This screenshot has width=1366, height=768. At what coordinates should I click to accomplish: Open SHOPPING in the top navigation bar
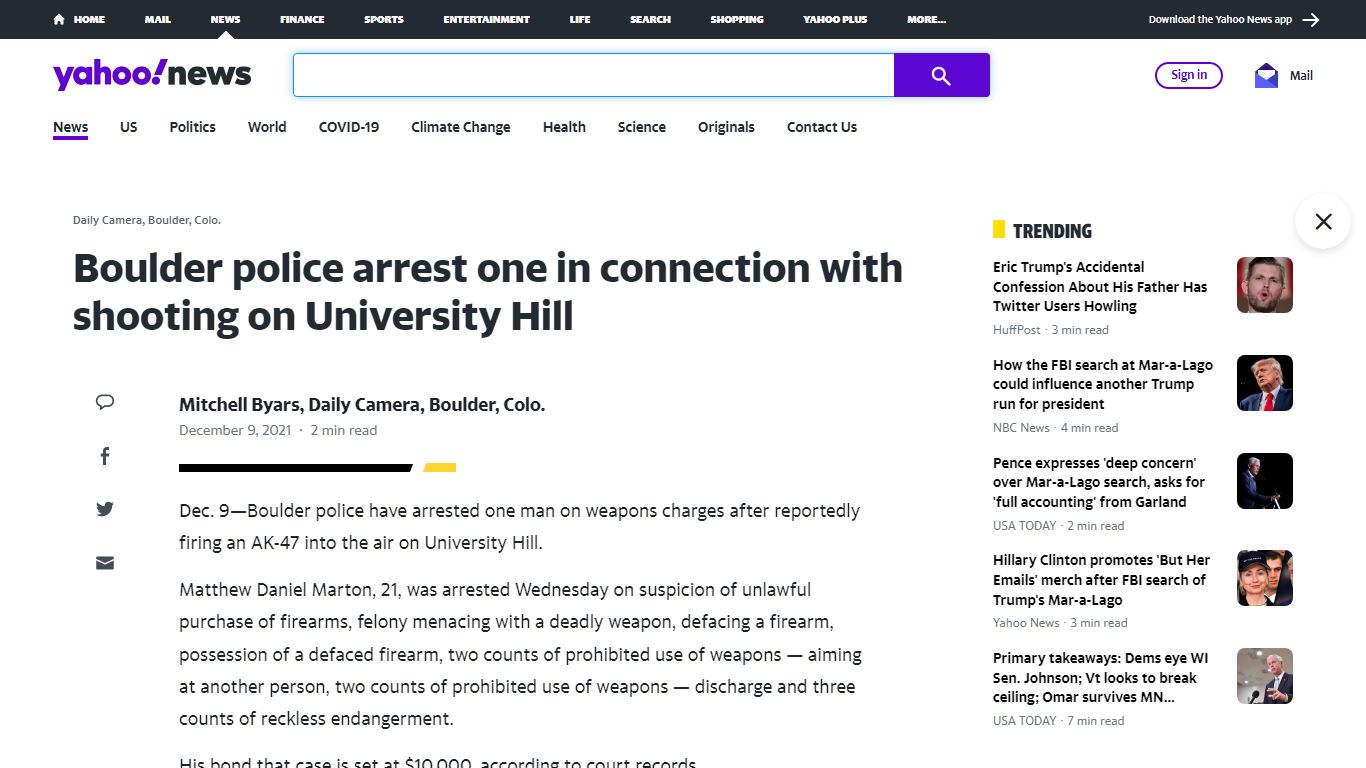point(737,19)
